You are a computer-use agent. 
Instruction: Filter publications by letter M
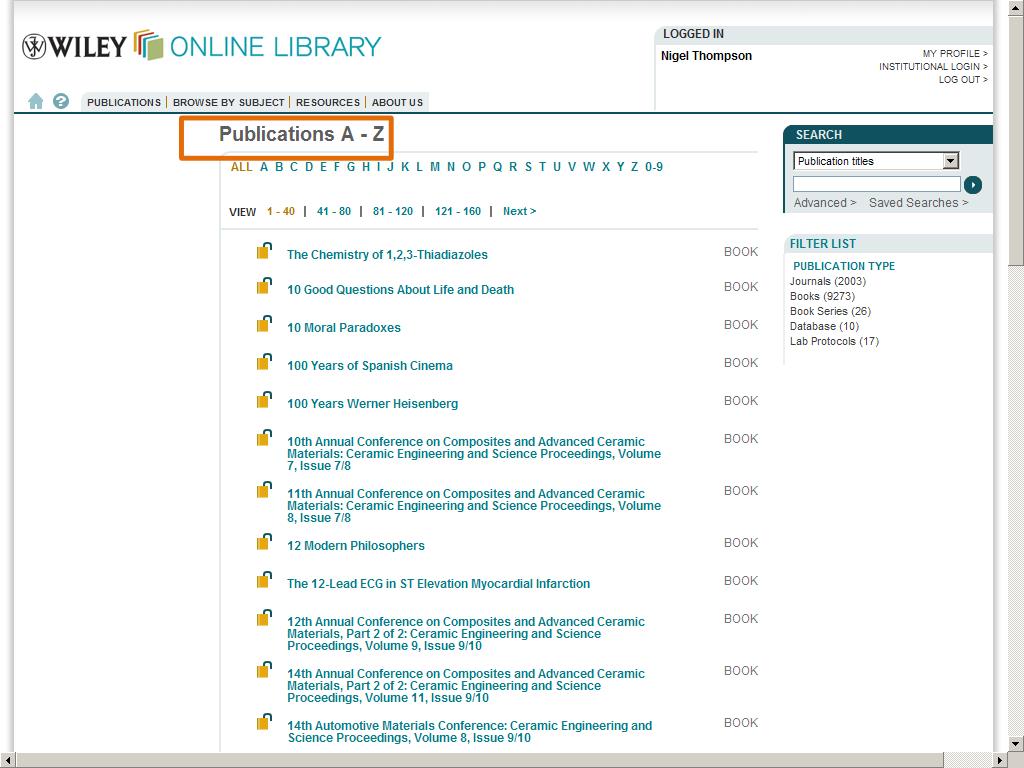point(435,167)
